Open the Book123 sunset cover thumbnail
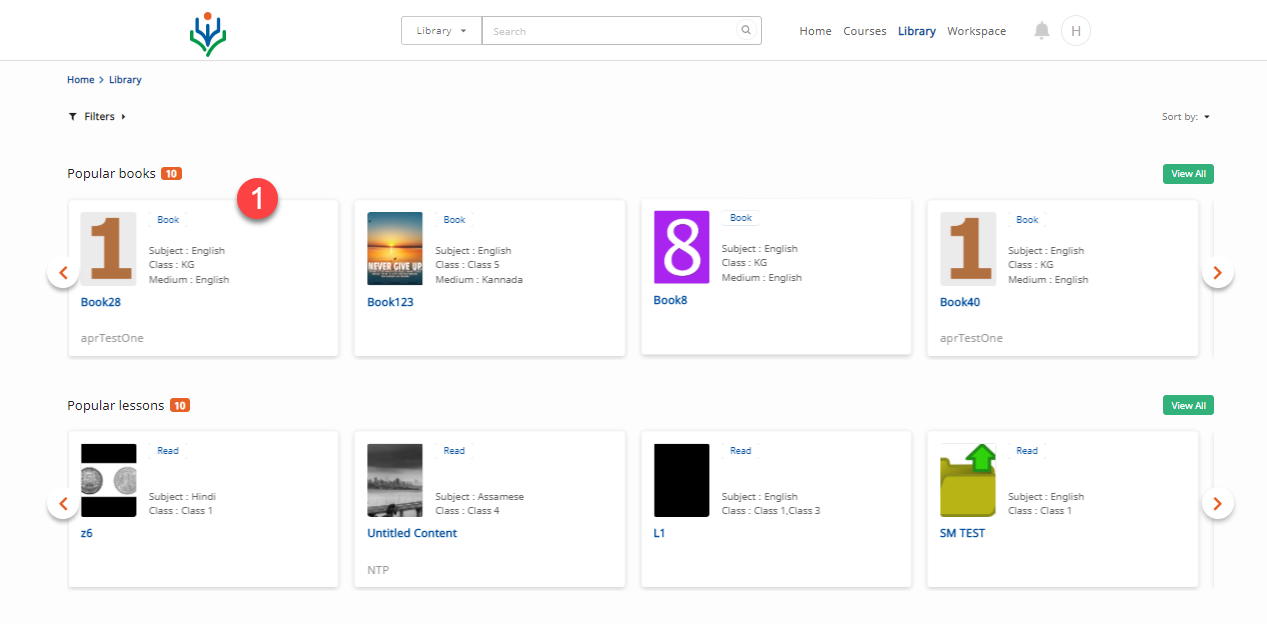 tap(395, 248)
